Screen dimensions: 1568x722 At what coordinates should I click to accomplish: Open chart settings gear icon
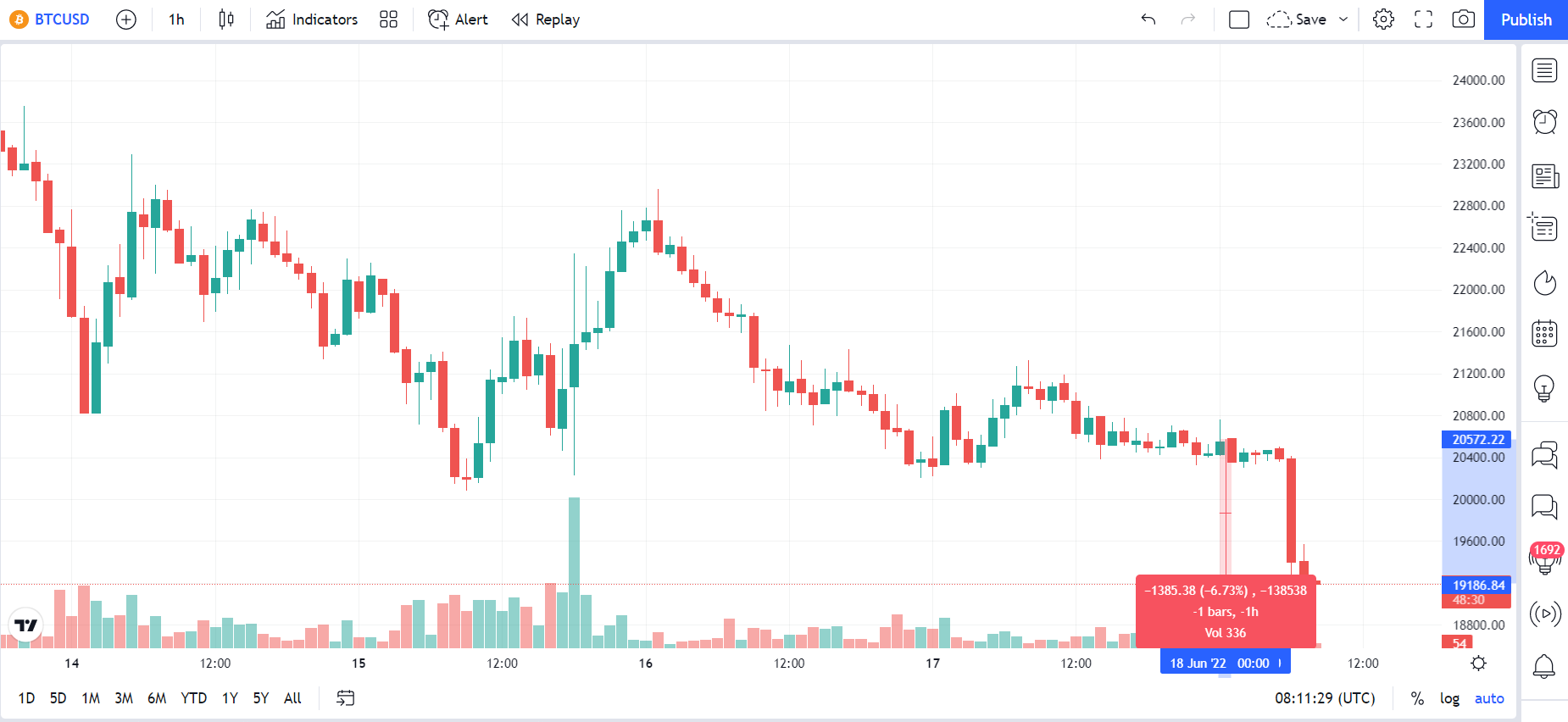(x=1383, y=19)
